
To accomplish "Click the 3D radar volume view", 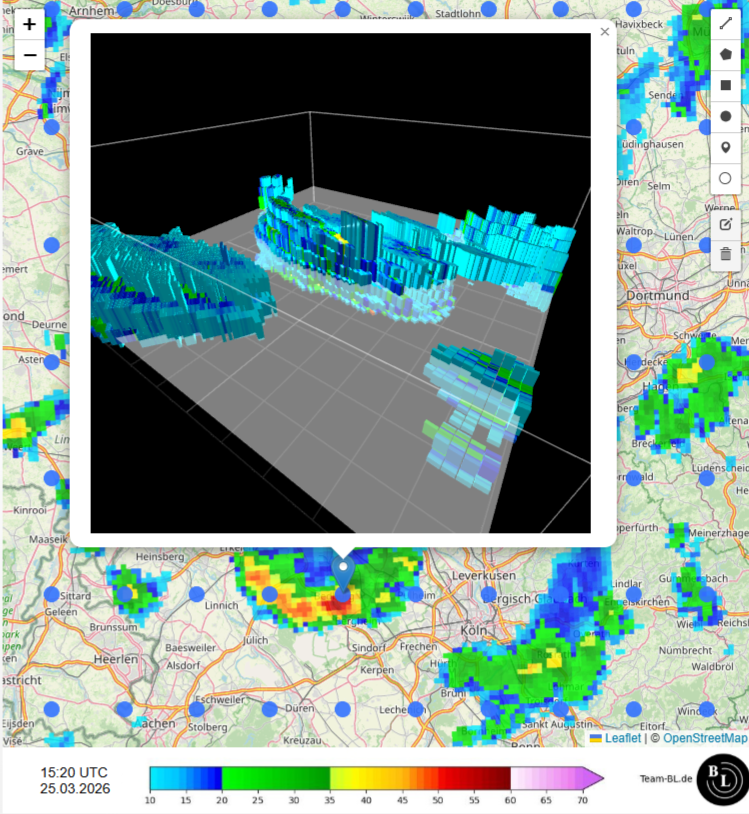I will tap(341, 283).
